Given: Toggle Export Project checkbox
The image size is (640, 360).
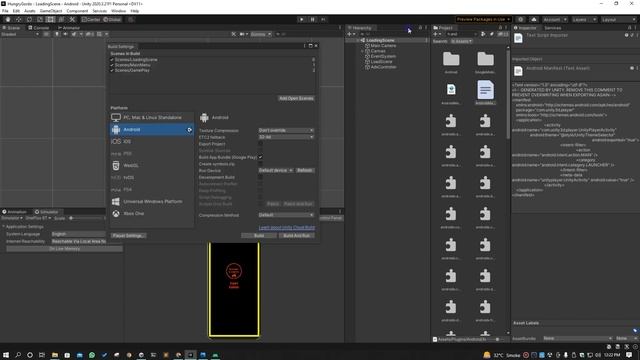Looking at the screenshot, I should [260, 144].
